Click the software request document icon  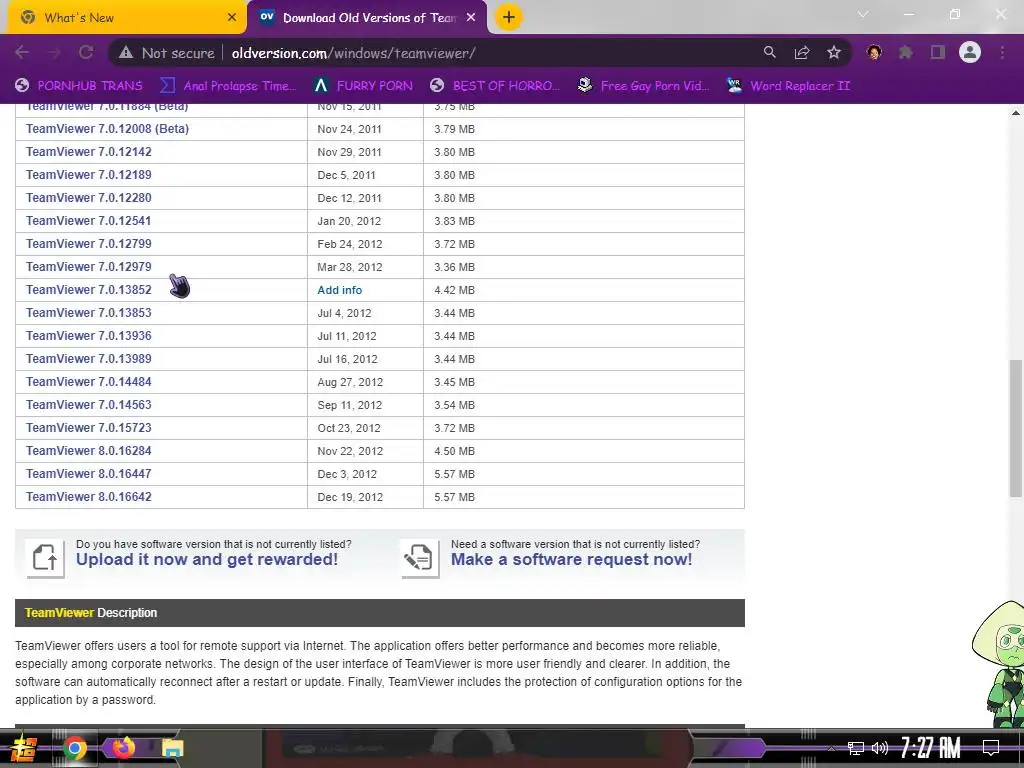[419, 558]
